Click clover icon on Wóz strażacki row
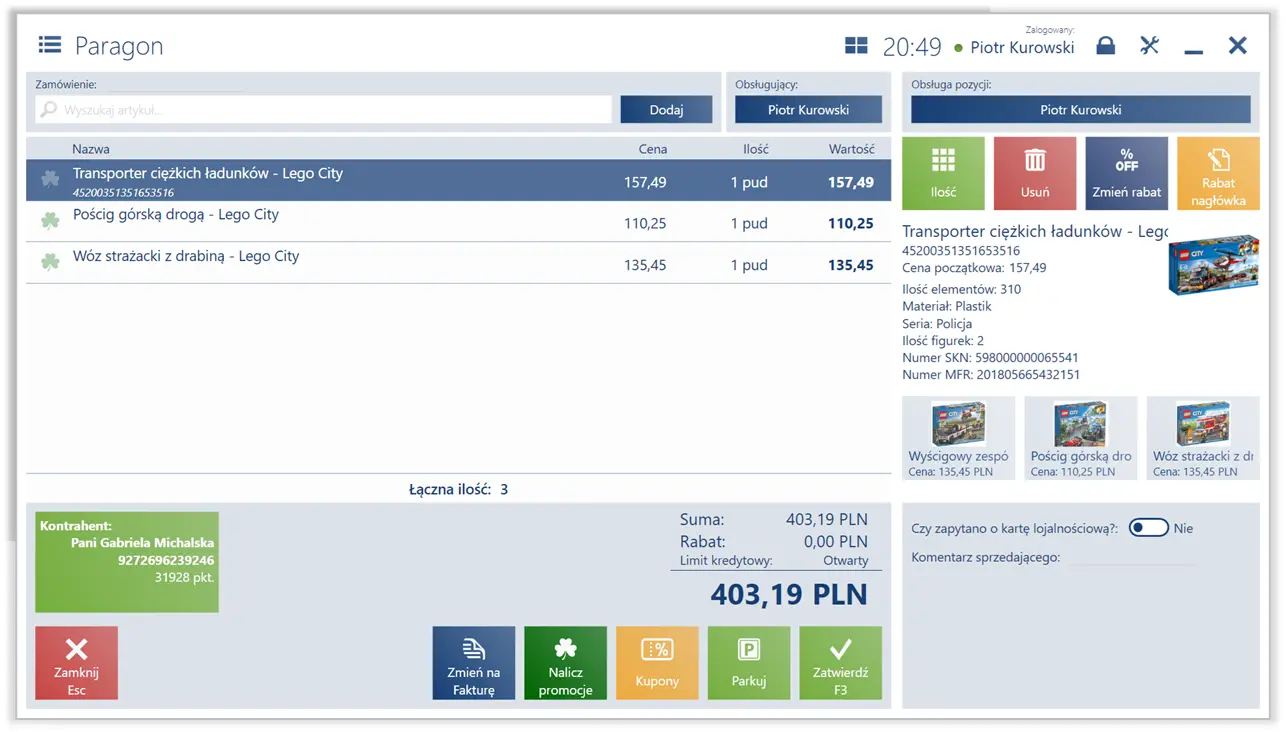This screenshot has height=732, width=1286. 49,262
